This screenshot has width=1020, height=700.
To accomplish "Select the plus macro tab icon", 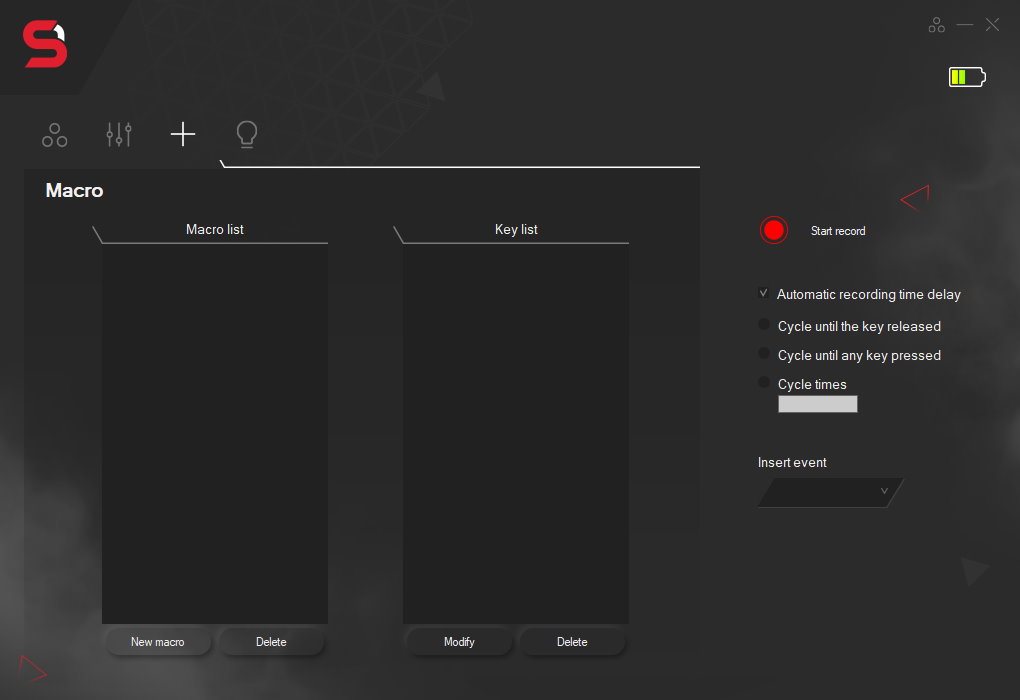I will (x=183, y=134).
